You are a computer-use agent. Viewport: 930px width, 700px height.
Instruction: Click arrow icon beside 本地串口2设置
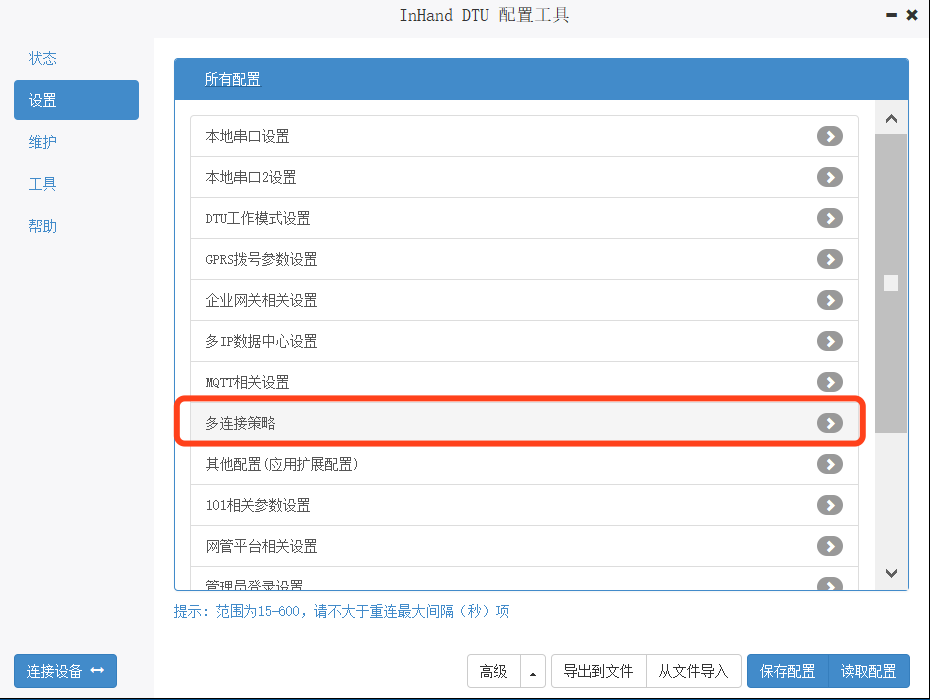pos(829,177)
